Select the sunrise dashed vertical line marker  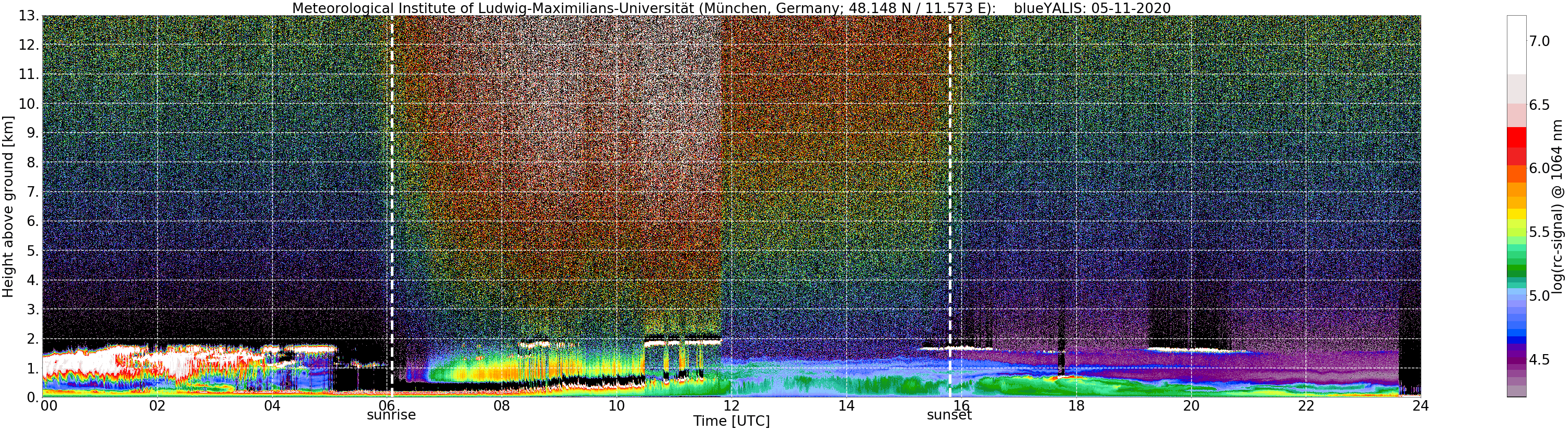(392, 206)
